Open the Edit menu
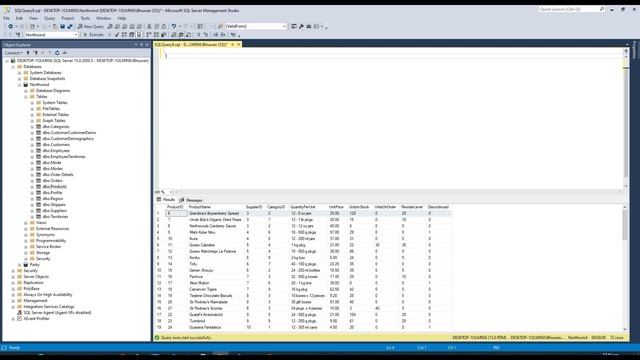The width and height of the screenshot is (640, 360). pyautogui.click(x=19, y=18)
